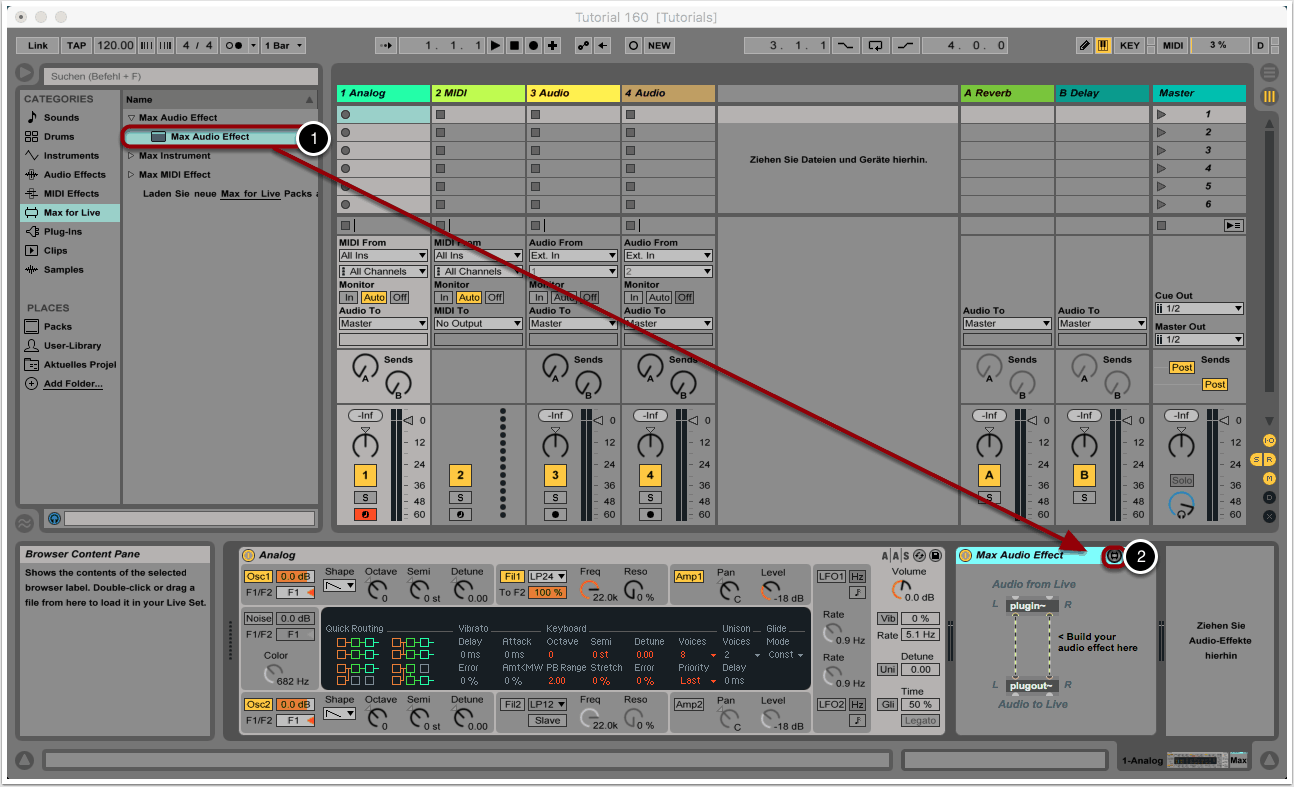Select Plug-Ins category in the browser
Image resolution: width=1294 pixels, height=787 pixels.
coord(62,232)
